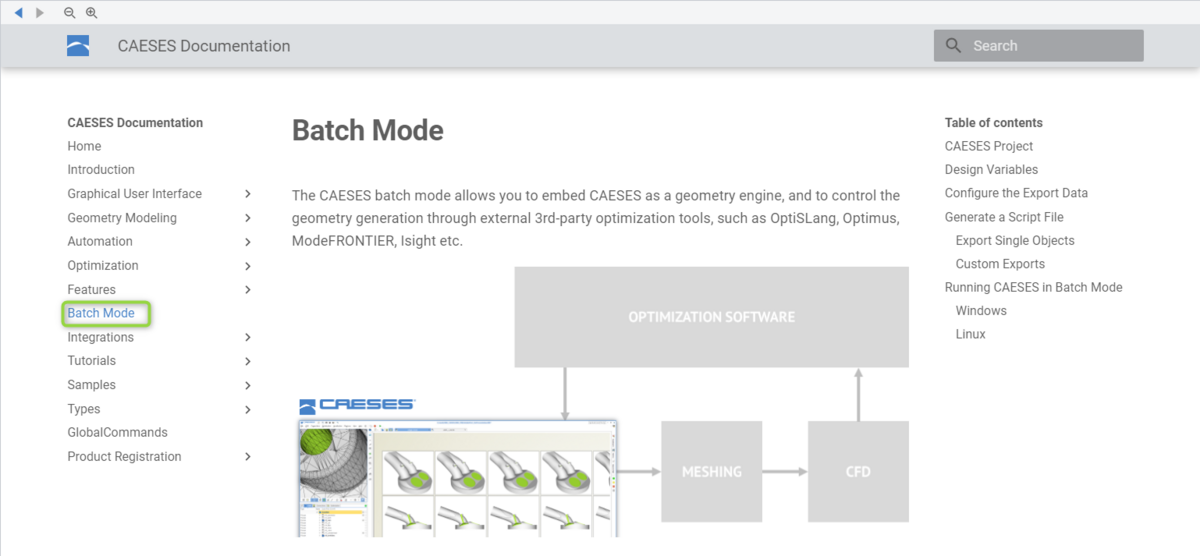This screenshot has width=1200, height=556.
Task: Open CAESES Documentation header title
Action: coord(204,46)
